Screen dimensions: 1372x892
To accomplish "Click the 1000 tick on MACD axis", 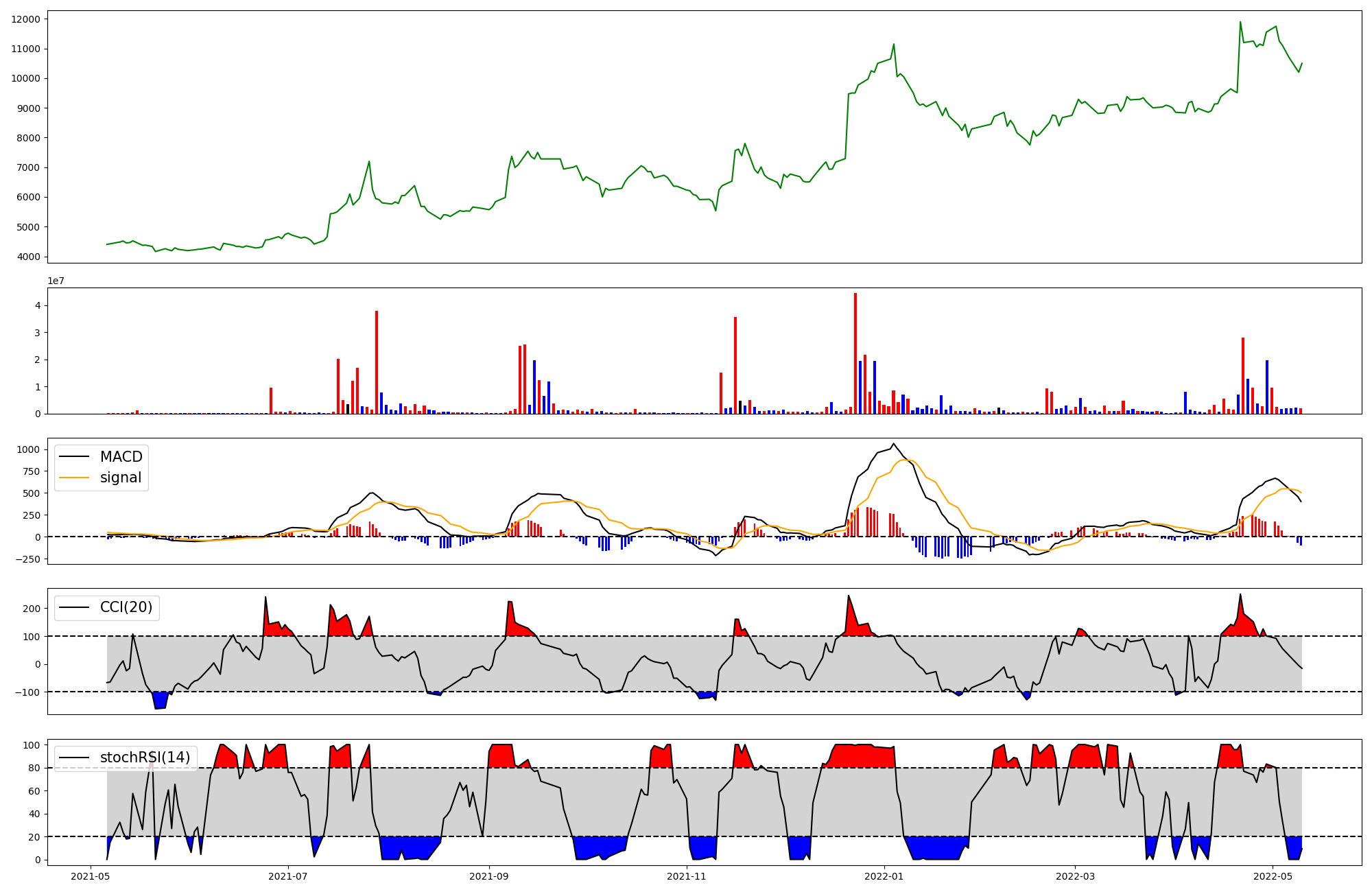I will (x=28, y=449).
